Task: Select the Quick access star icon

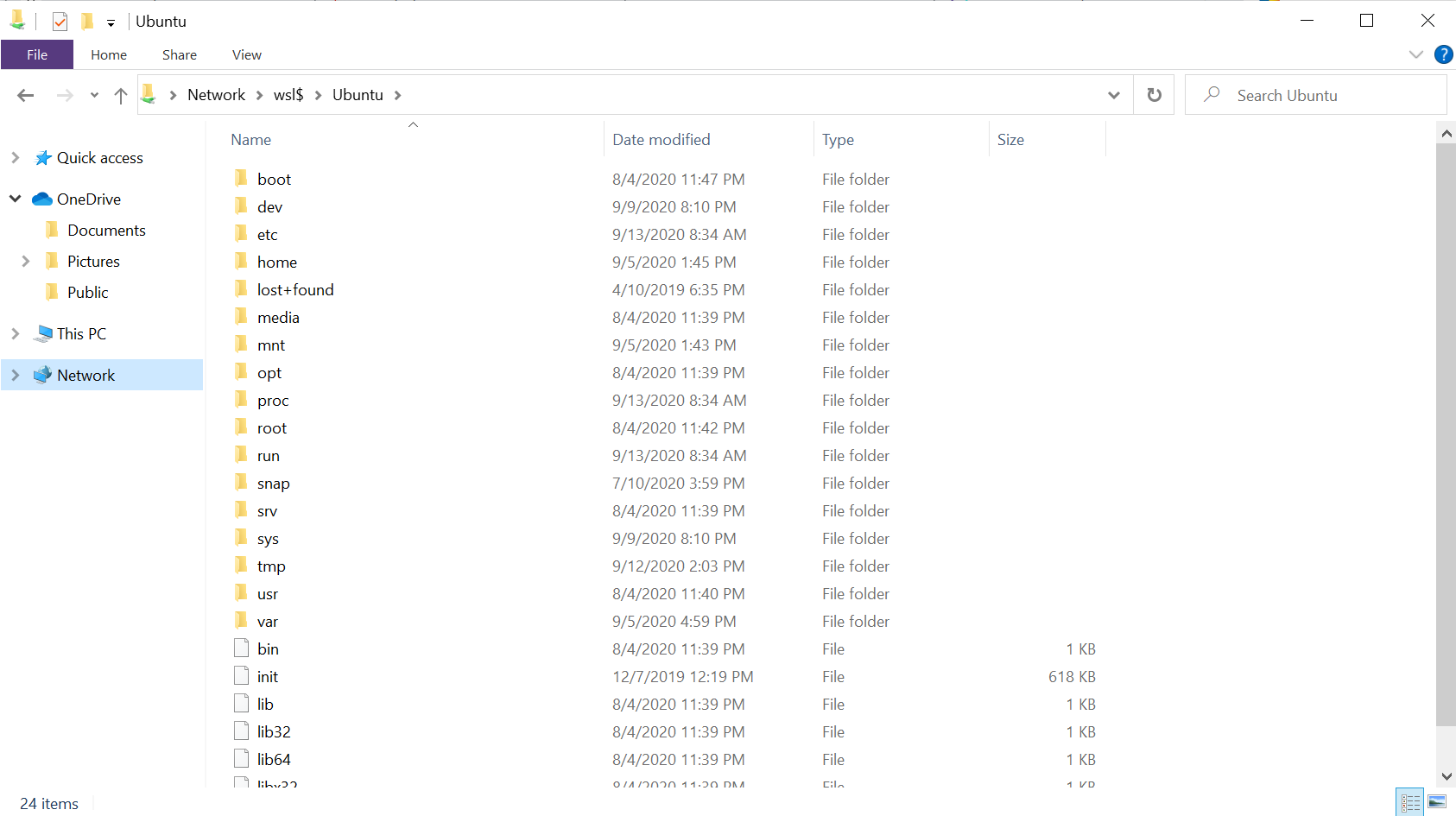Action: coord(43,158)
